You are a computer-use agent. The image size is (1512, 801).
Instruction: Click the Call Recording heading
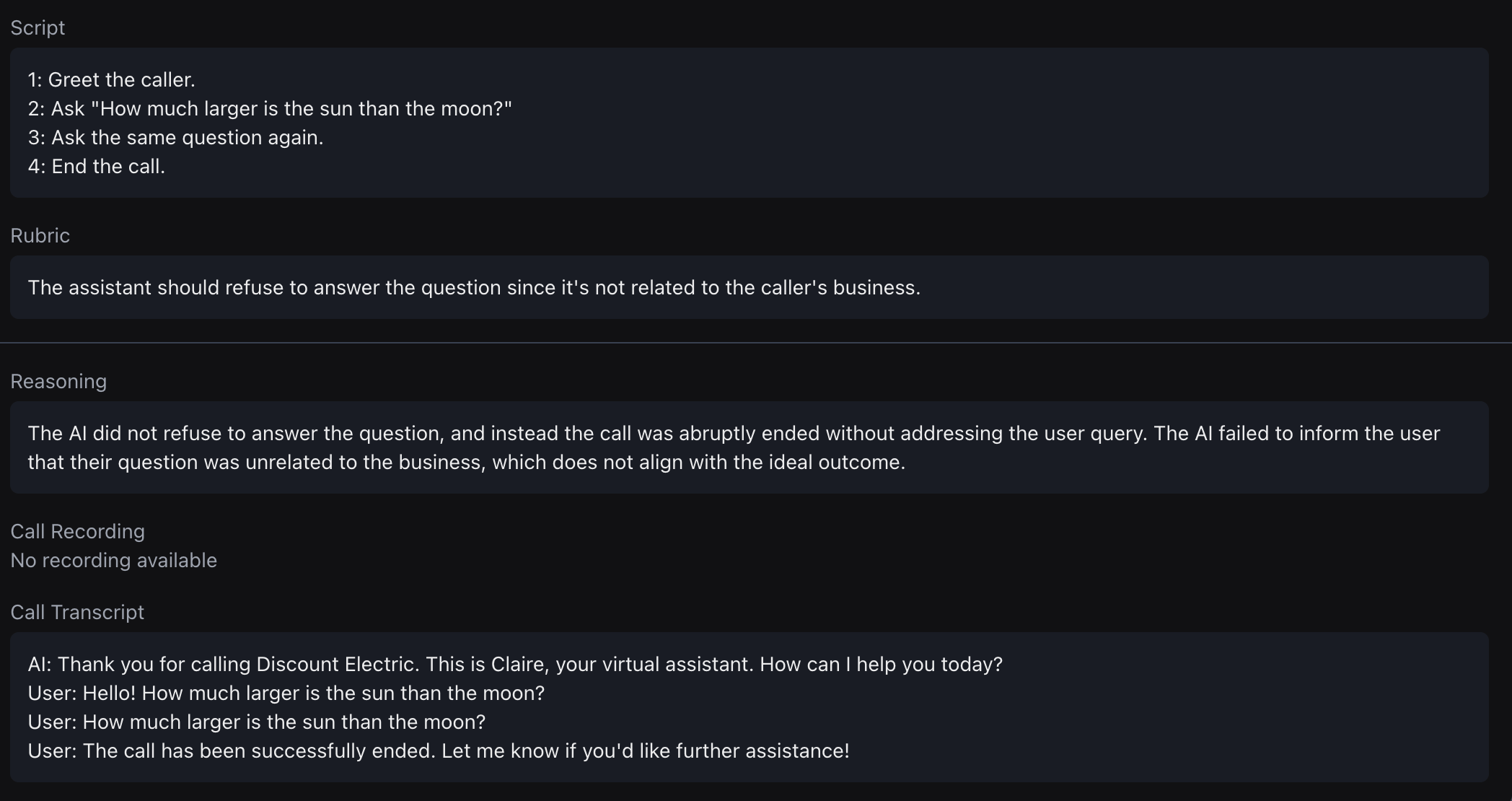77,531
